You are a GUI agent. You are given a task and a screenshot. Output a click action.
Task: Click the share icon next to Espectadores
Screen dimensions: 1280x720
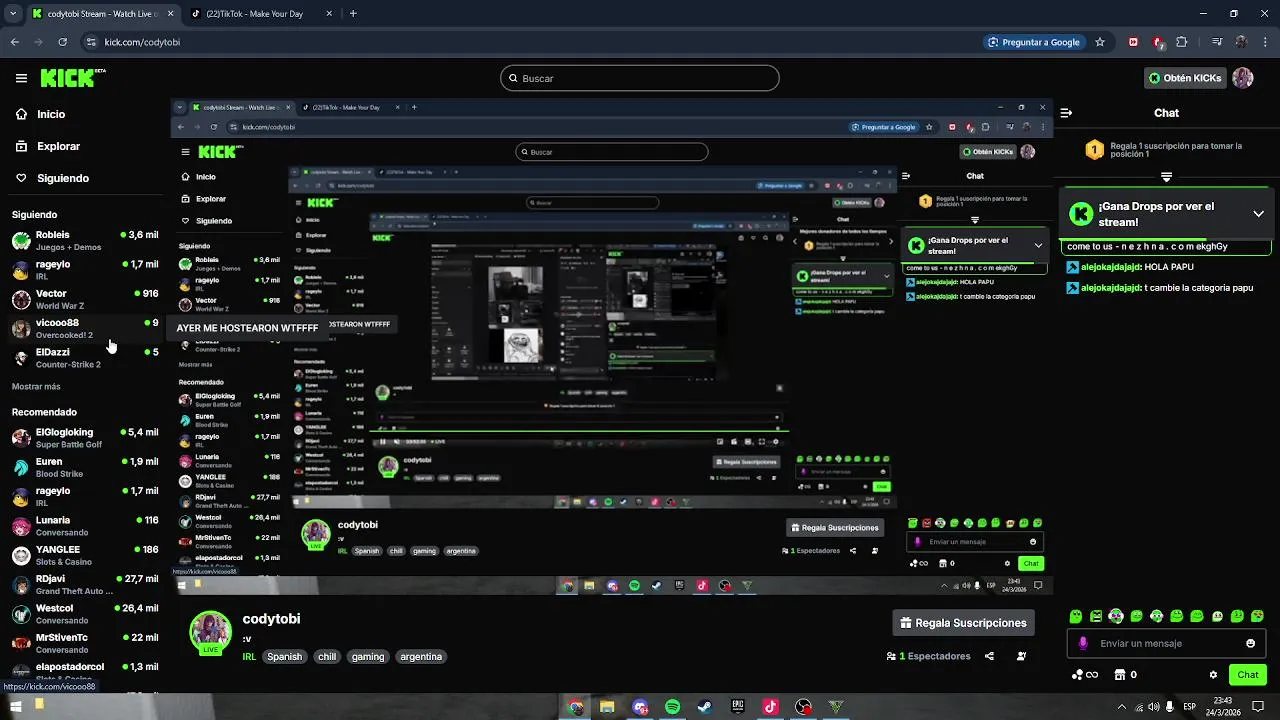(989, 656)
